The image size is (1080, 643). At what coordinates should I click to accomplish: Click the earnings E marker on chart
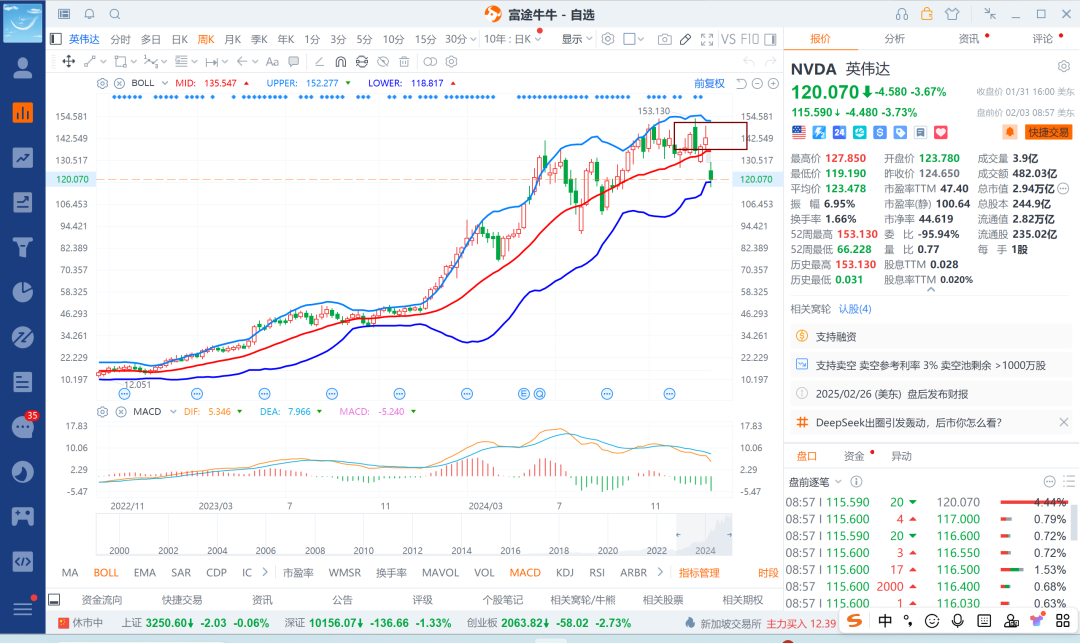coord(523,394)
